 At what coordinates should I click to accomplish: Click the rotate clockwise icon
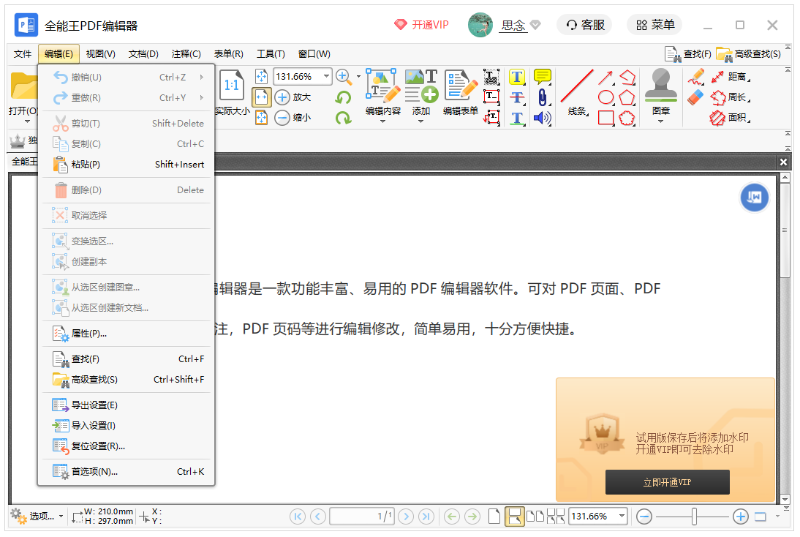[343, 118]
